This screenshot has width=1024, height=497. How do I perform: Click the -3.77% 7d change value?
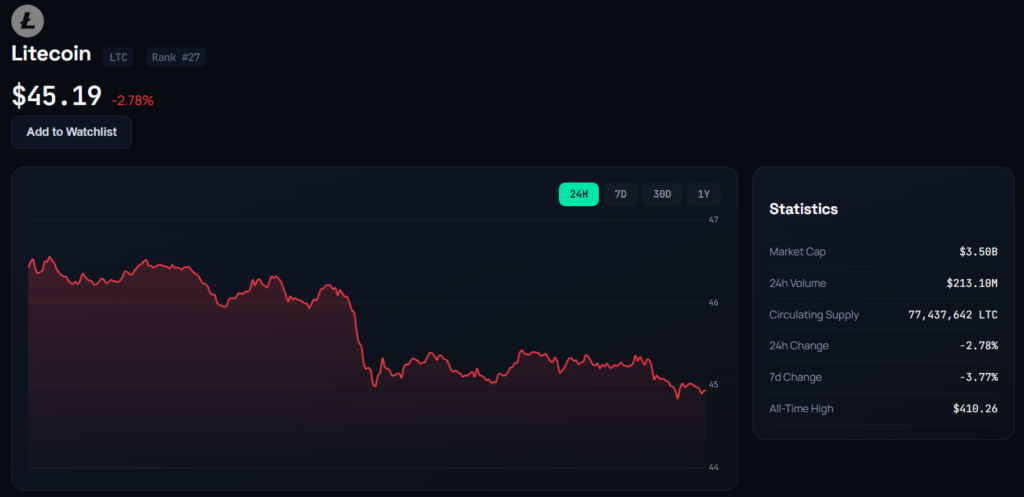pos(978,377)
